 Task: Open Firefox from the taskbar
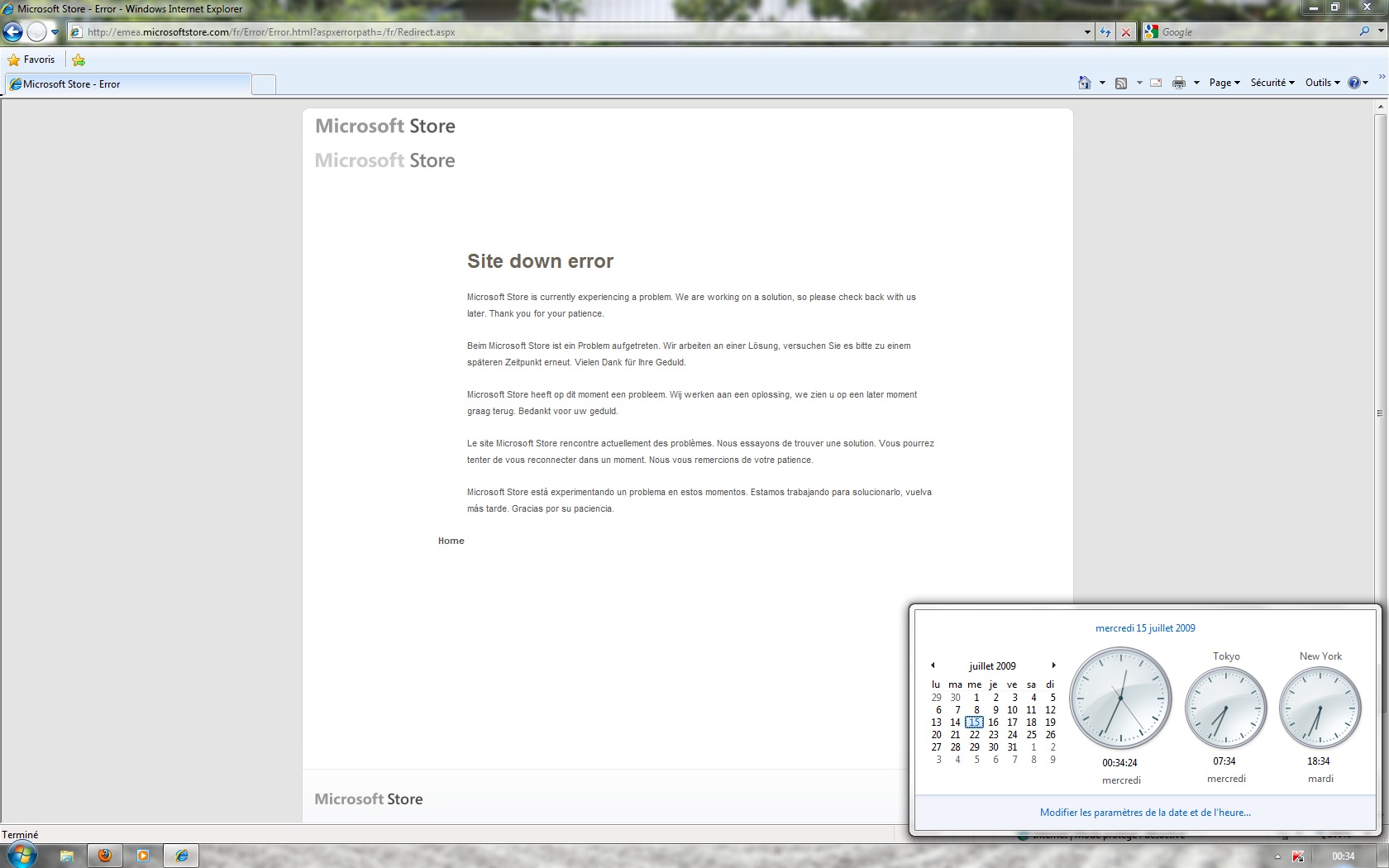pyautogui.click(x=105, y=856)
